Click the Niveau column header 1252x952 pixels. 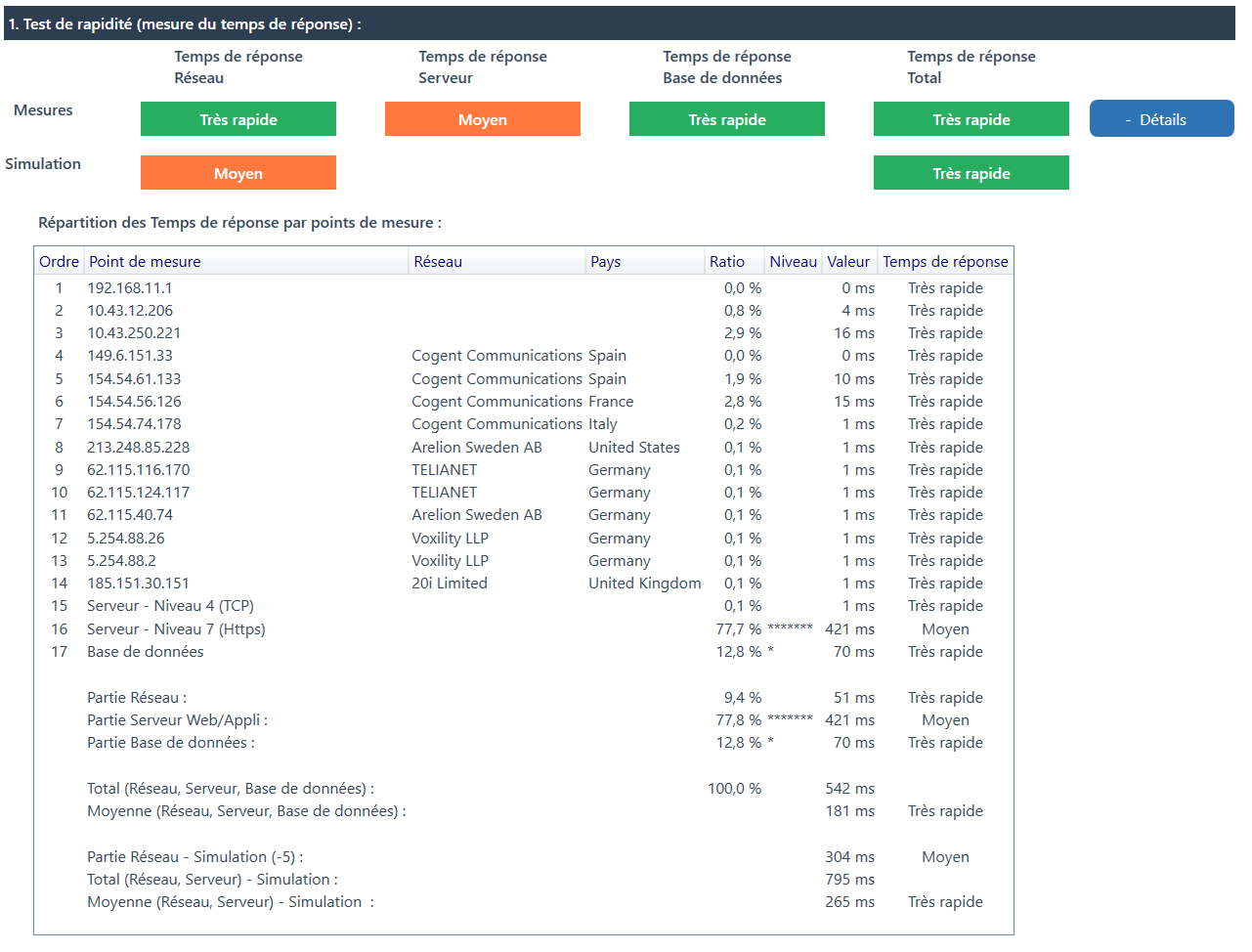click(x=793, y=261)
